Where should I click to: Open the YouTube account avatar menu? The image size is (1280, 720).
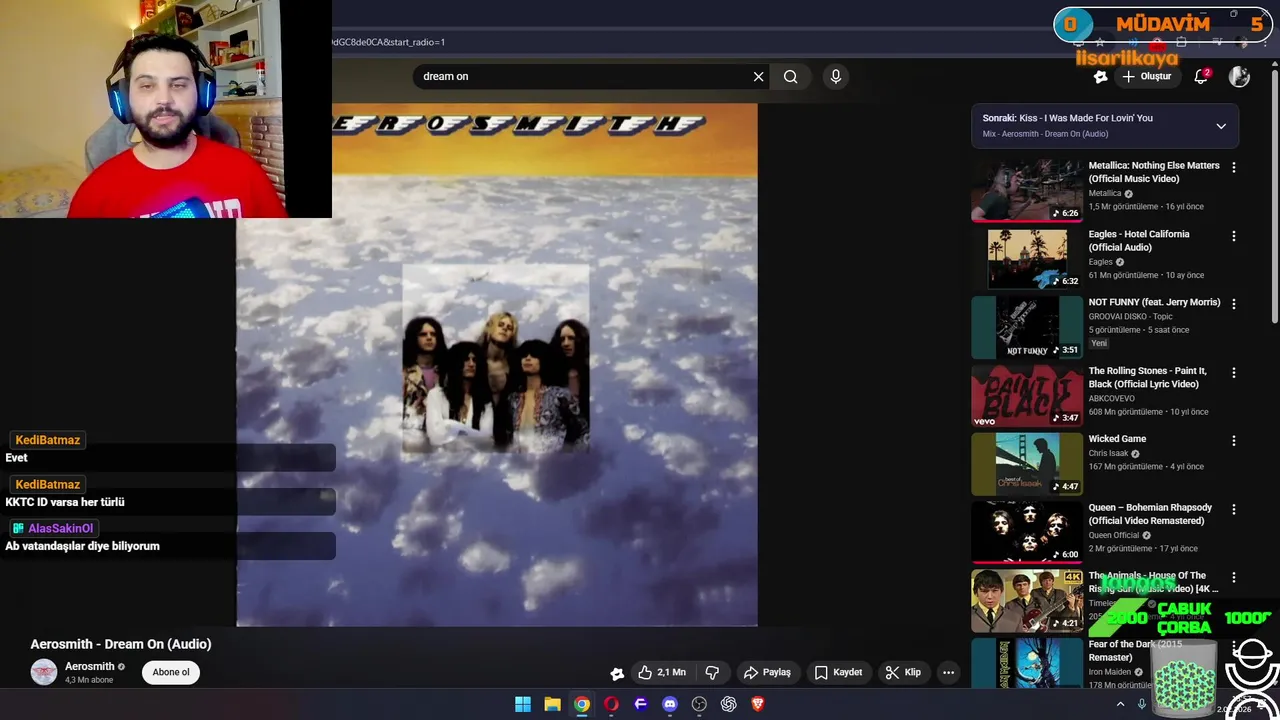click(1239, 76)
